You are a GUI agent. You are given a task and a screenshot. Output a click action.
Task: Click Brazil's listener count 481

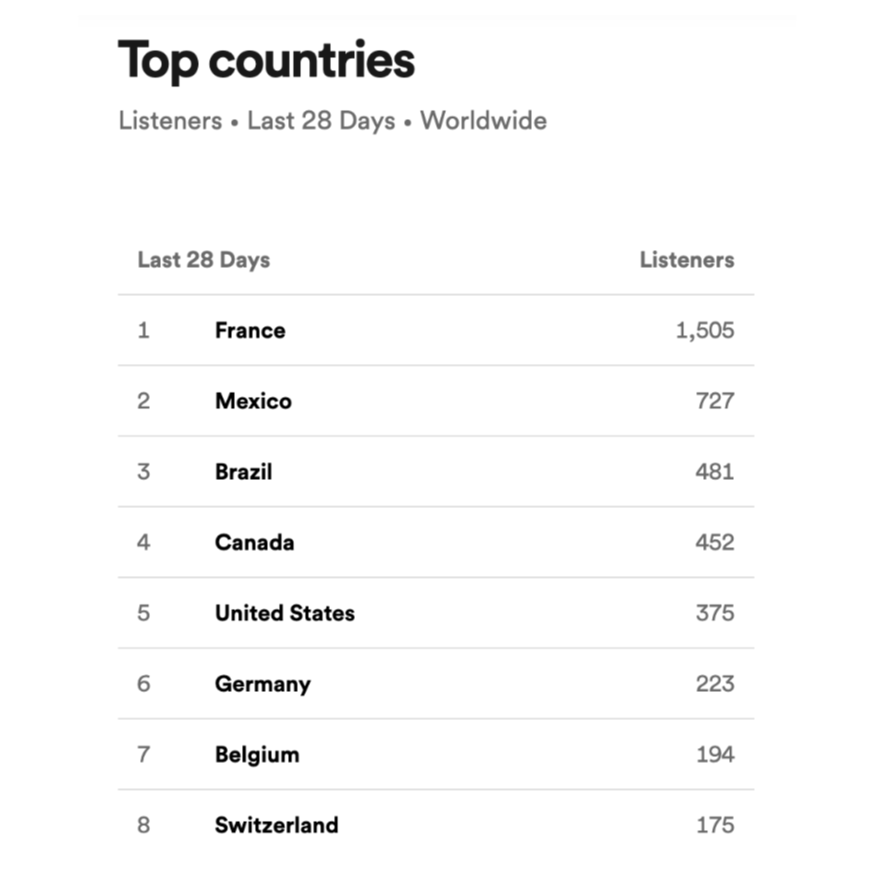point(715,472)
